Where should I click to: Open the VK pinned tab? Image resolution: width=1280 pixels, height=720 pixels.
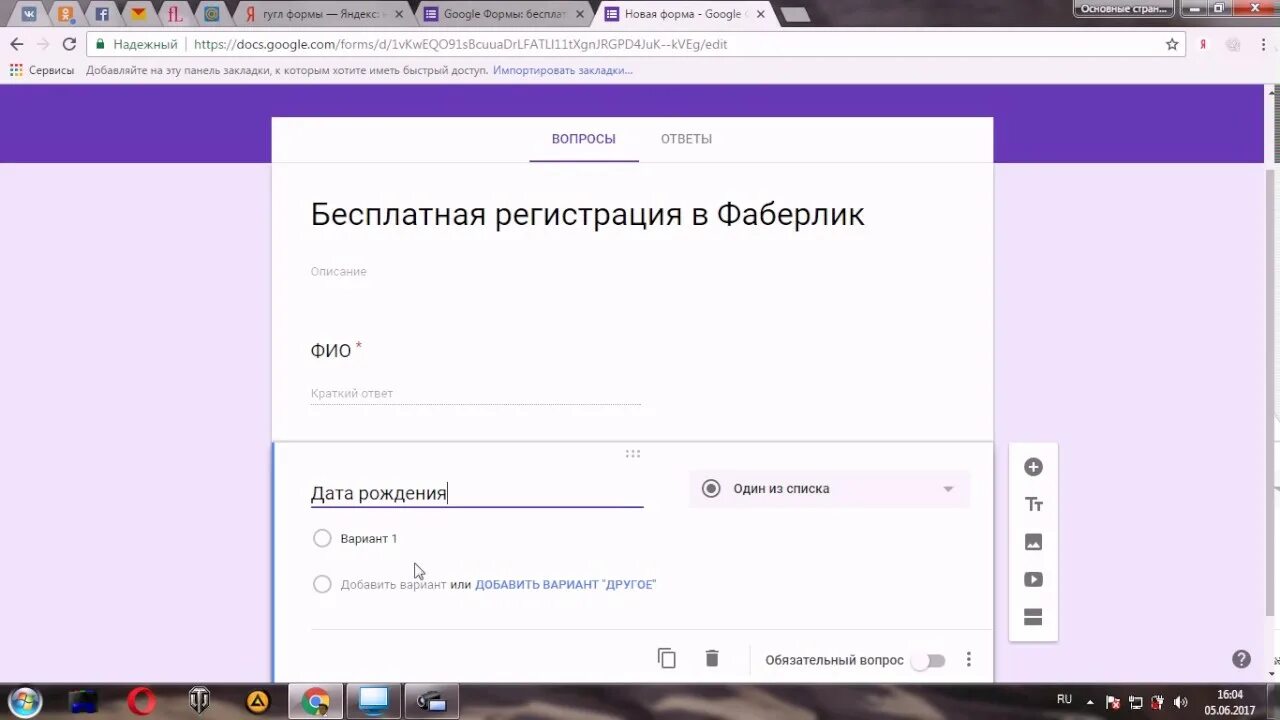pyautogui.click(x=29, y=14)
